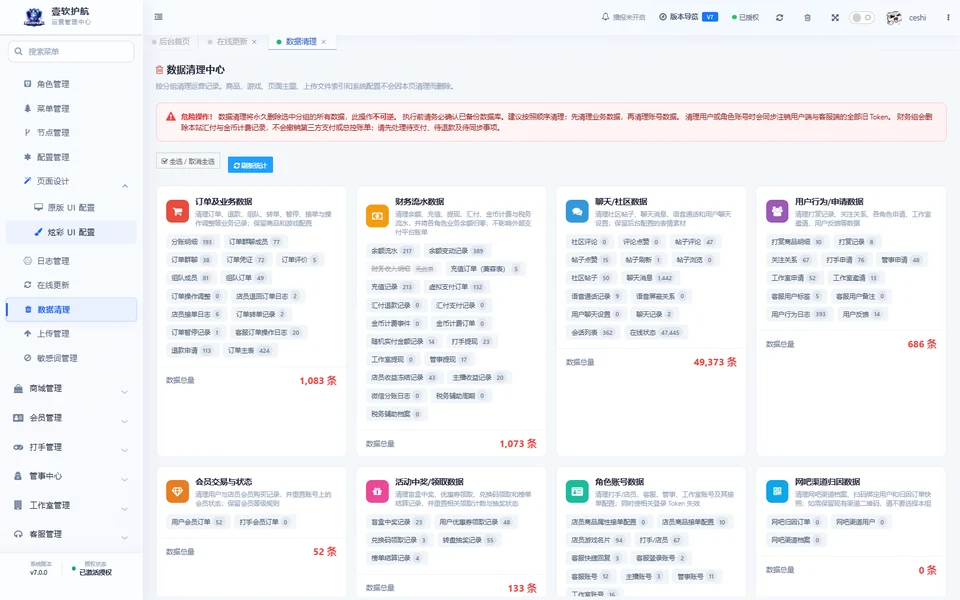Select the 聊天/社区数据 chat icon
Image resolution: width=960 pixels, height=600 pixels.
577,211
